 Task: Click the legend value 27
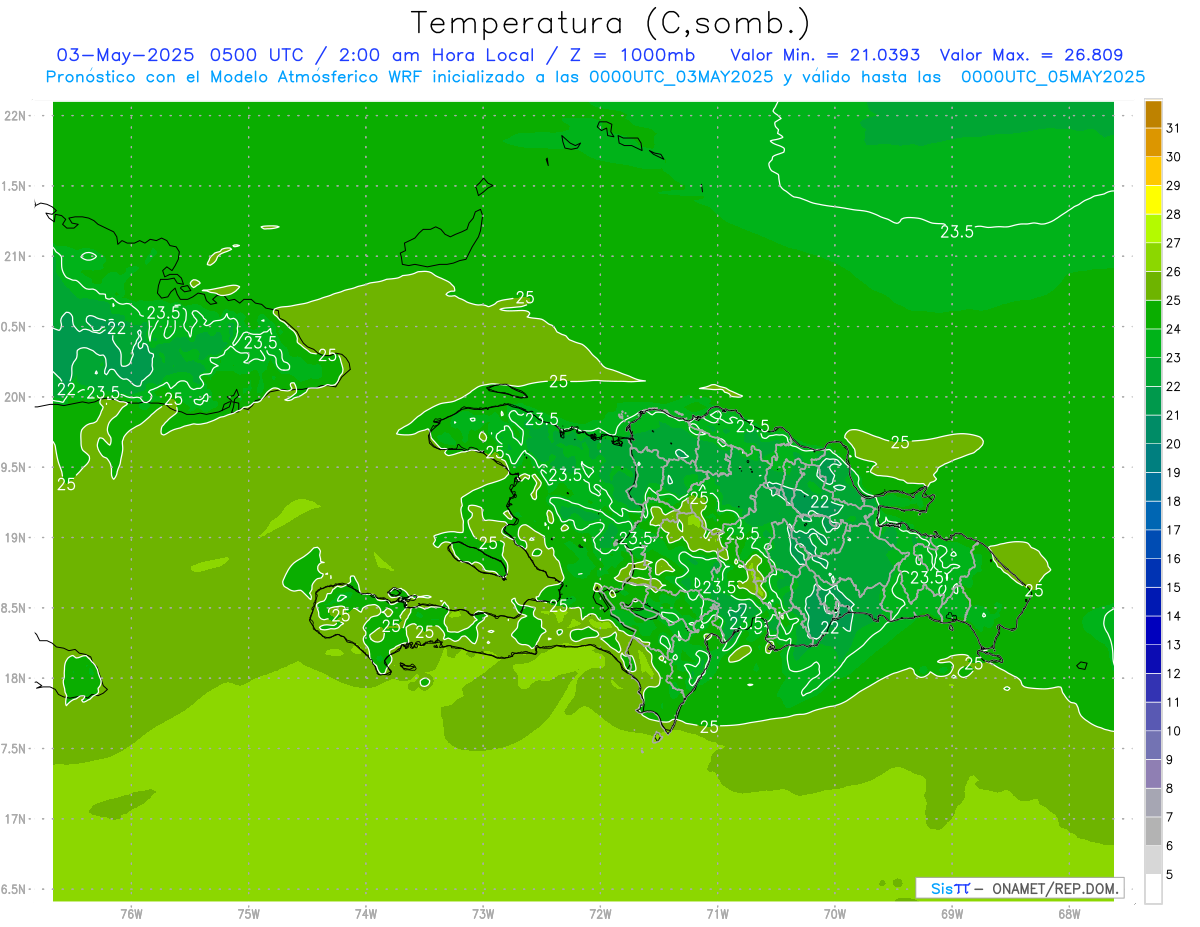(x=1173, y=243)
